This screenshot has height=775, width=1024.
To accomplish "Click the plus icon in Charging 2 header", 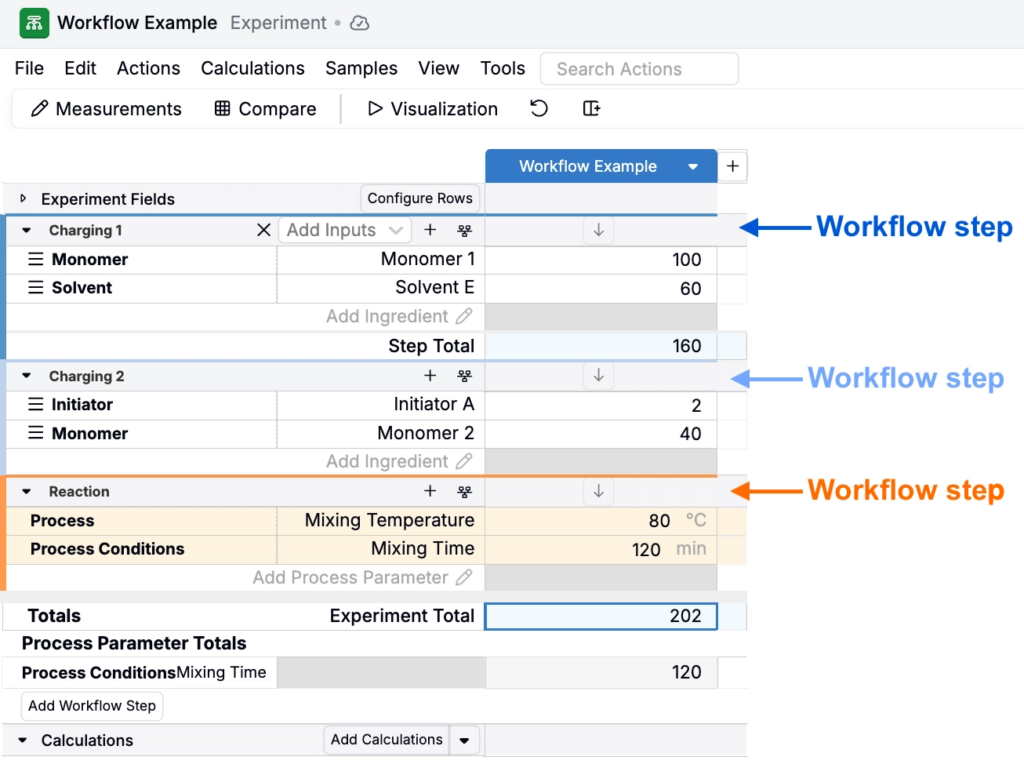I will (430, 375).
